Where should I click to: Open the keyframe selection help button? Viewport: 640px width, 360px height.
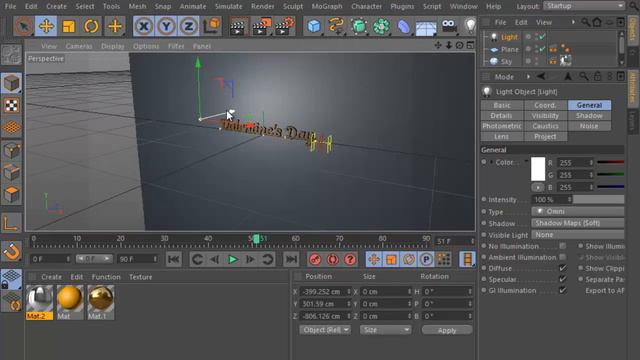coord(350,260)
